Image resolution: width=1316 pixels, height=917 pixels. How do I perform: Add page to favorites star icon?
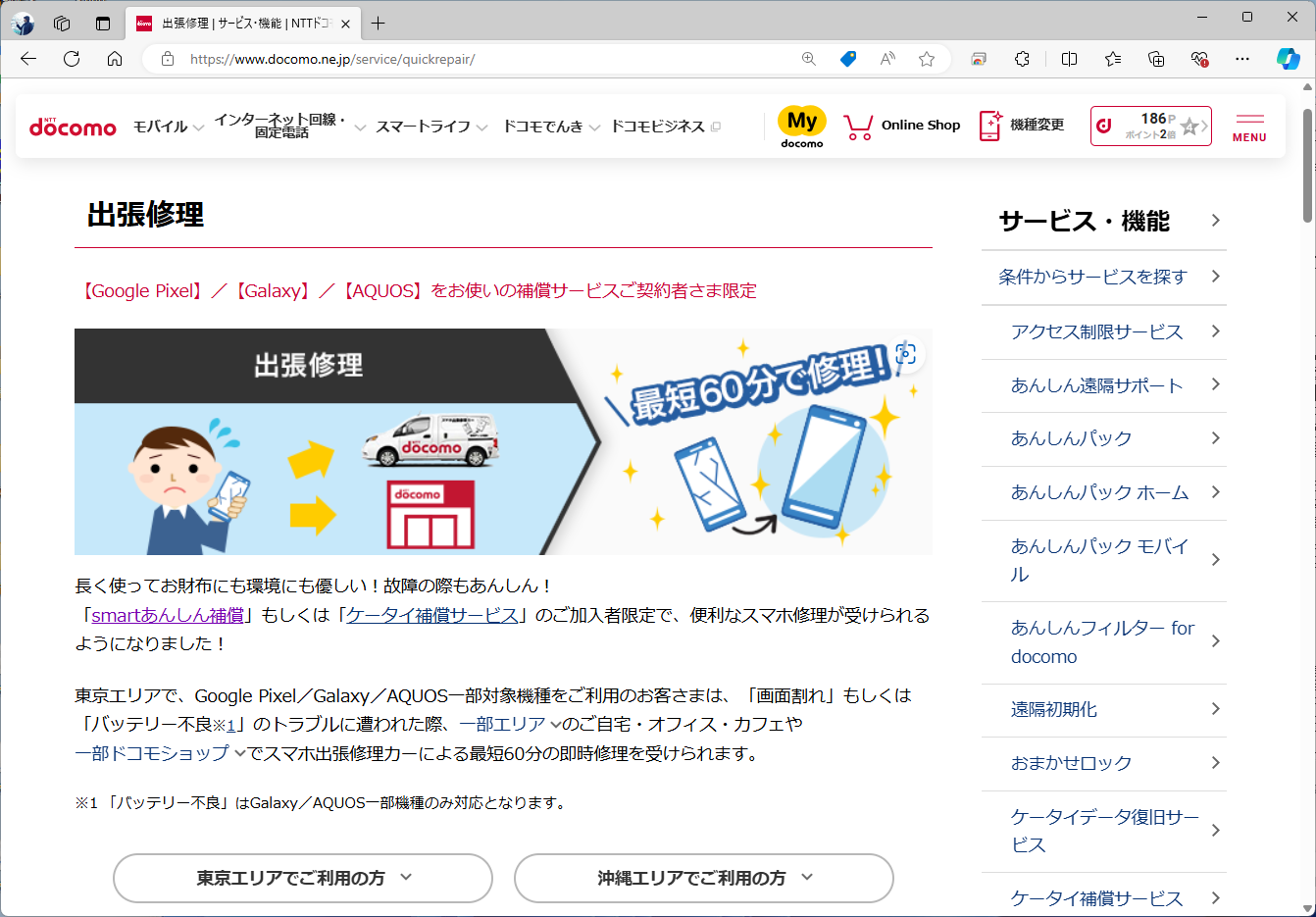point(927,59)
